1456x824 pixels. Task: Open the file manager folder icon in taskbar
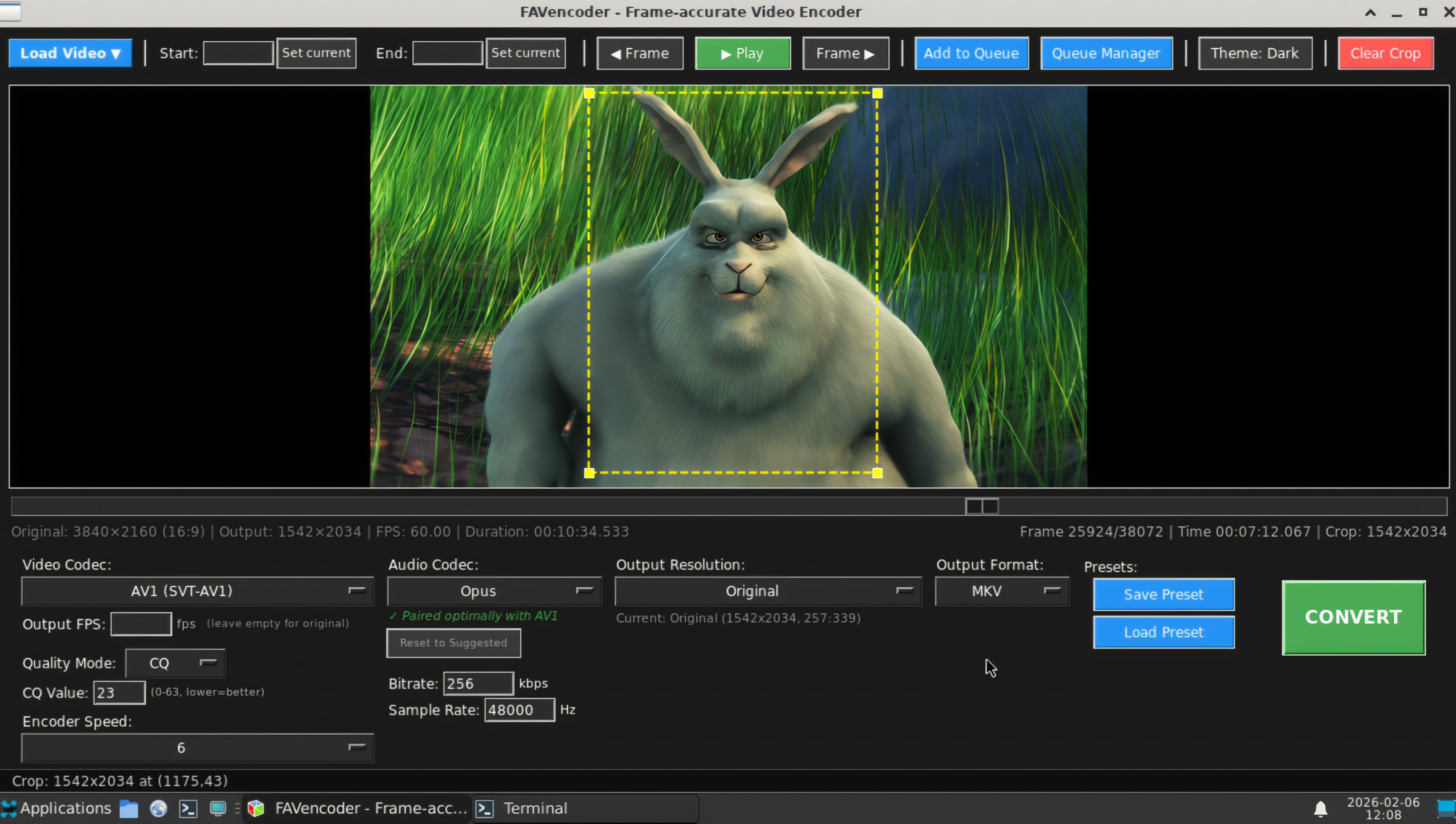coord(129,809)
